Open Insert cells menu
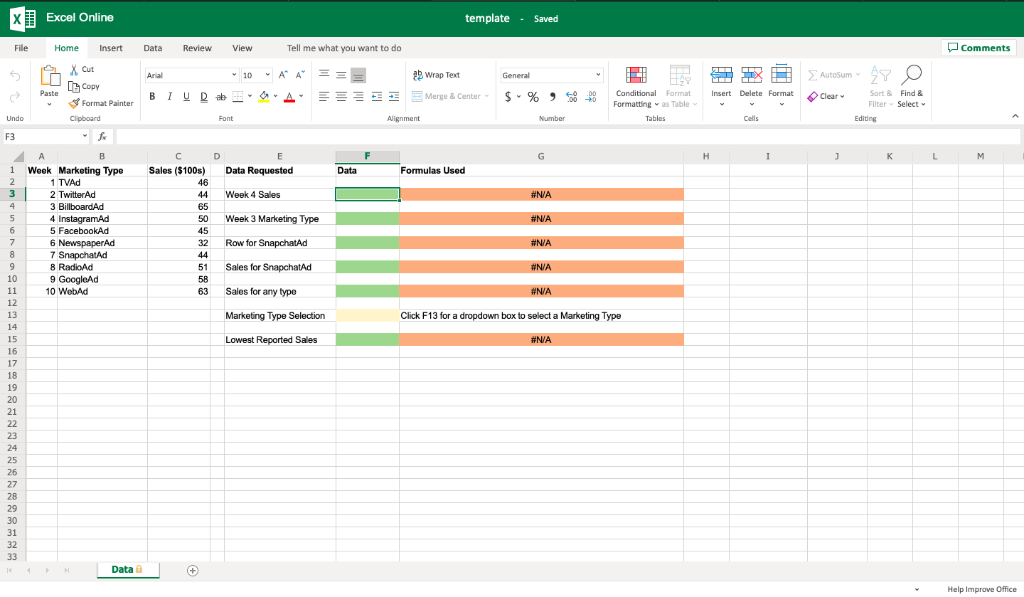 pos(721,86)
